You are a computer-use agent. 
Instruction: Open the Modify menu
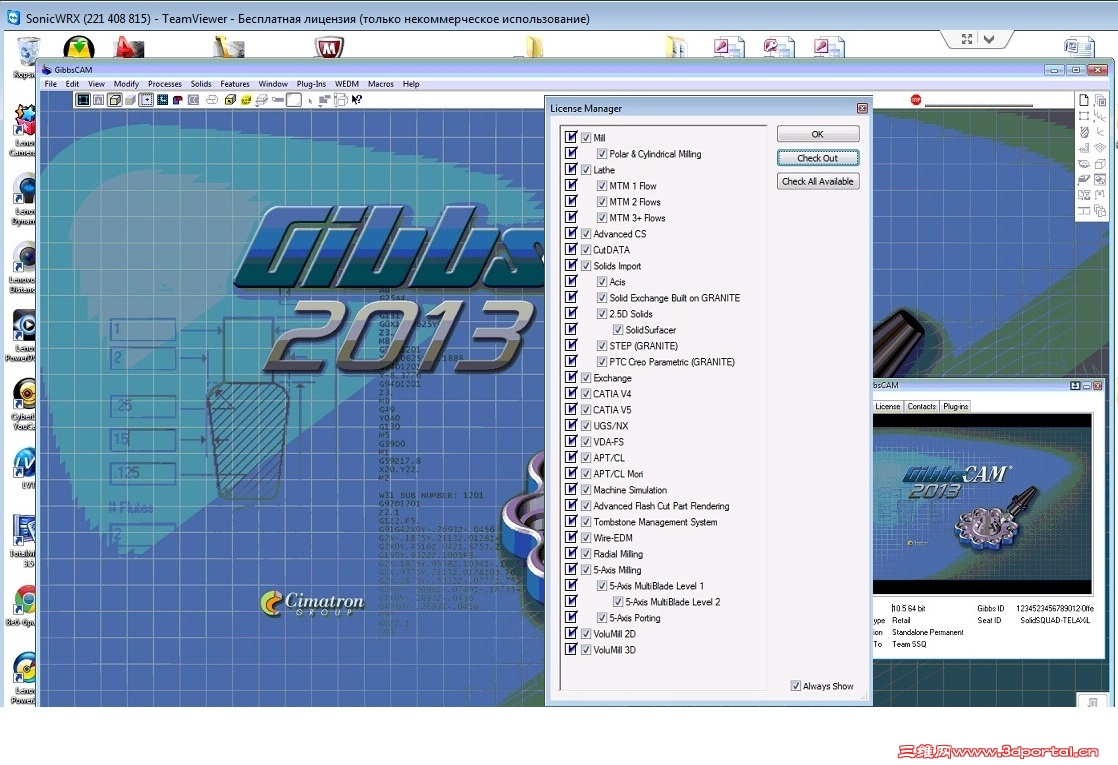tap(126, 84)
